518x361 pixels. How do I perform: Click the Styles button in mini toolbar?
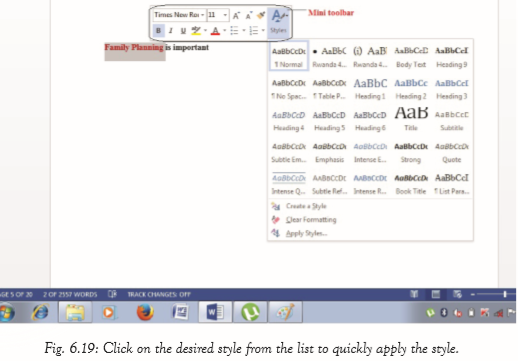point(278,22)
